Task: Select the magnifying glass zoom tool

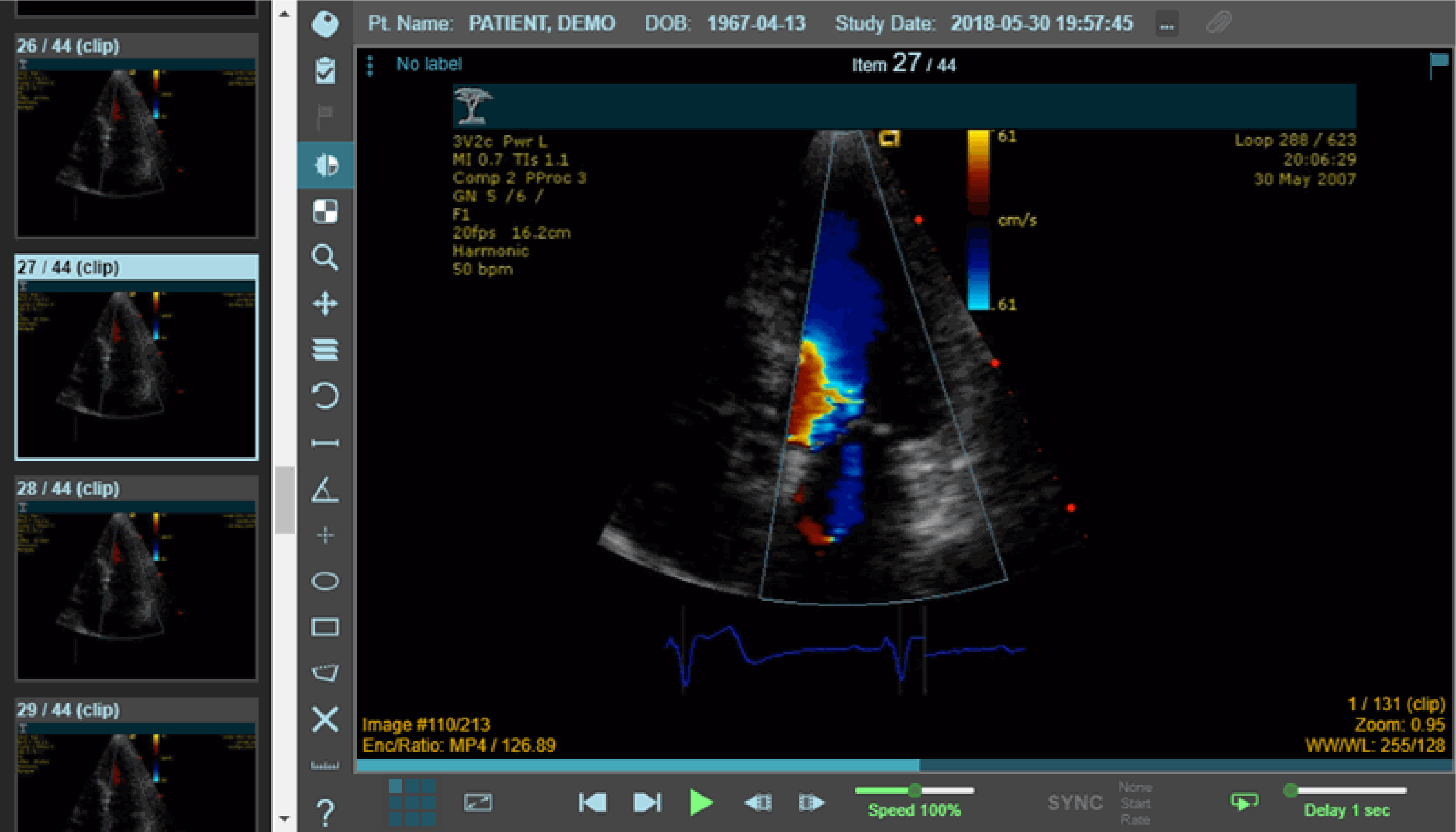Action: (x=325, y=258)
